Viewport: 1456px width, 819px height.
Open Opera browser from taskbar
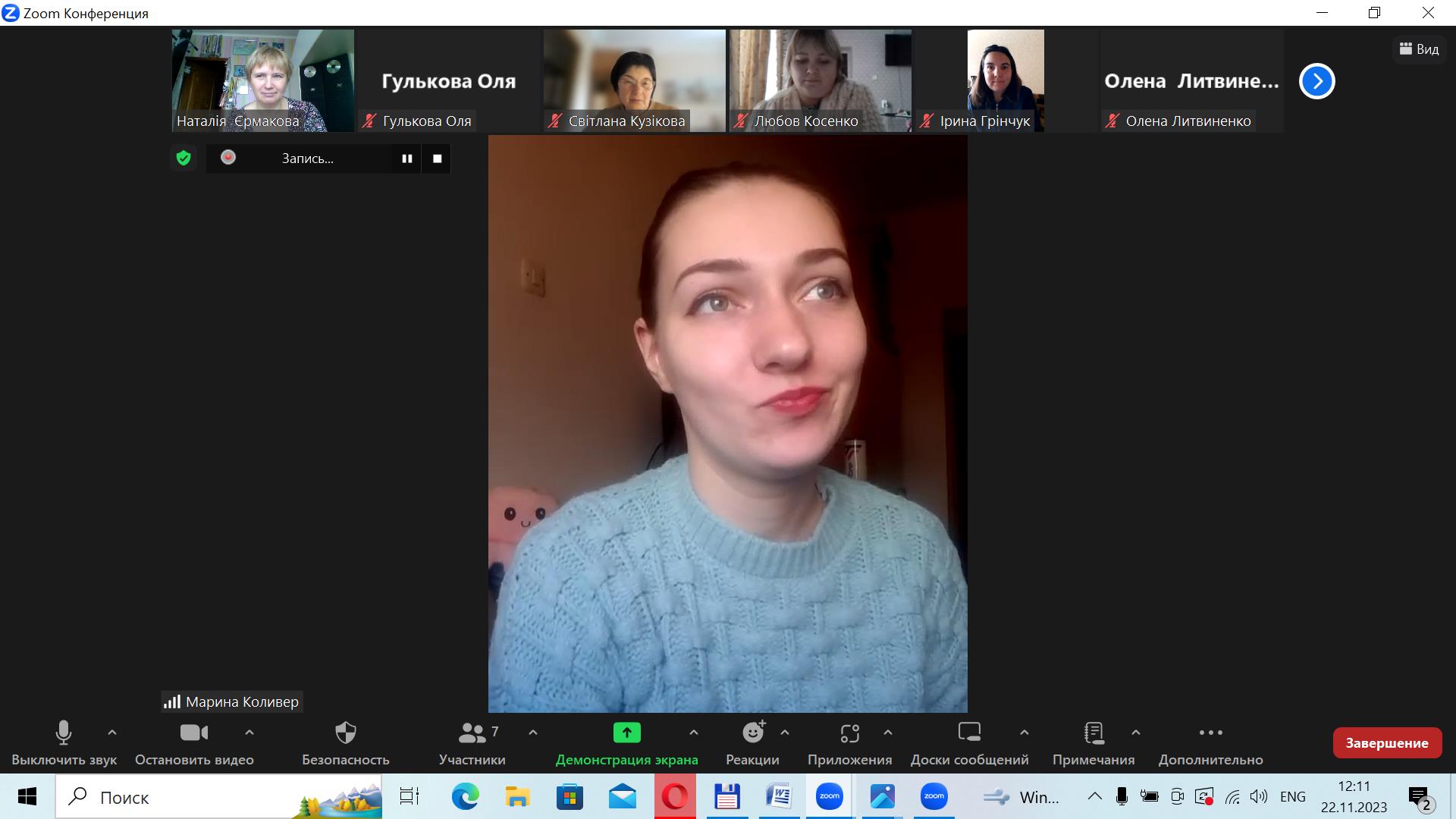[674, 796]
